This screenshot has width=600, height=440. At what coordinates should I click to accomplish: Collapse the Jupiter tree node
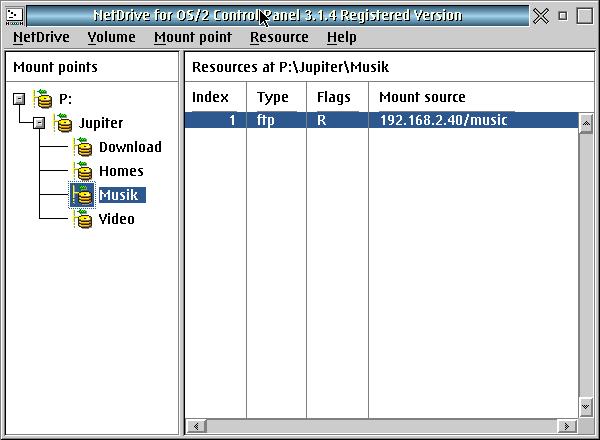(x=39, y=123)
